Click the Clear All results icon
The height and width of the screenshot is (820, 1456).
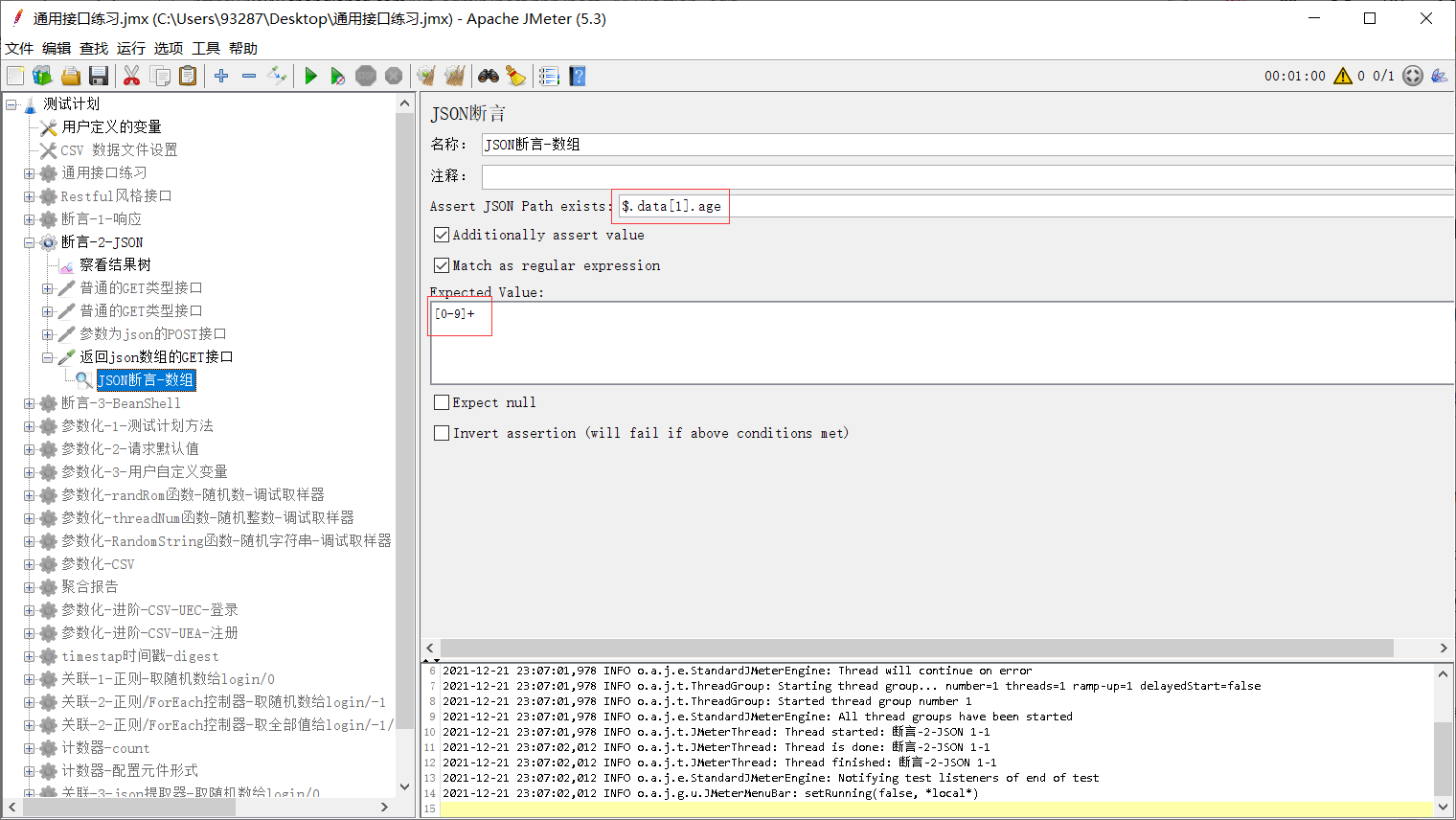coord(455,76)
